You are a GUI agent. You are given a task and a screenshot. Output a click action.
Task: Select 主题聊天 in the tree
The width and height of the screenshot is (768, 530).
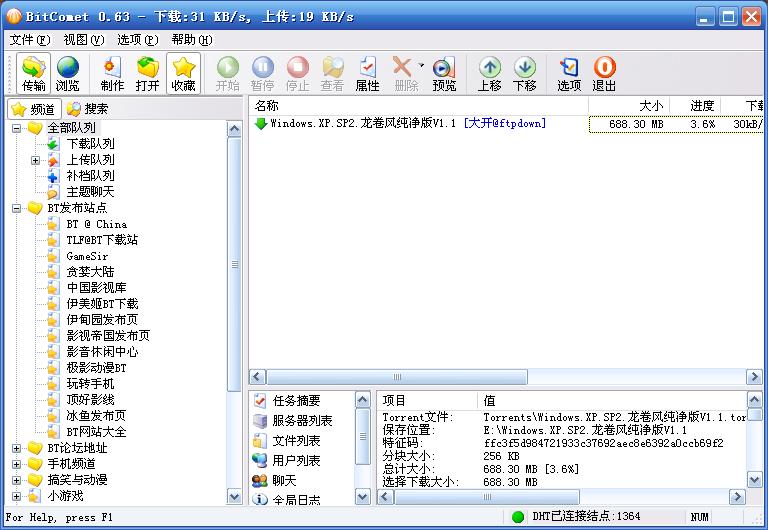click(90, 192)
